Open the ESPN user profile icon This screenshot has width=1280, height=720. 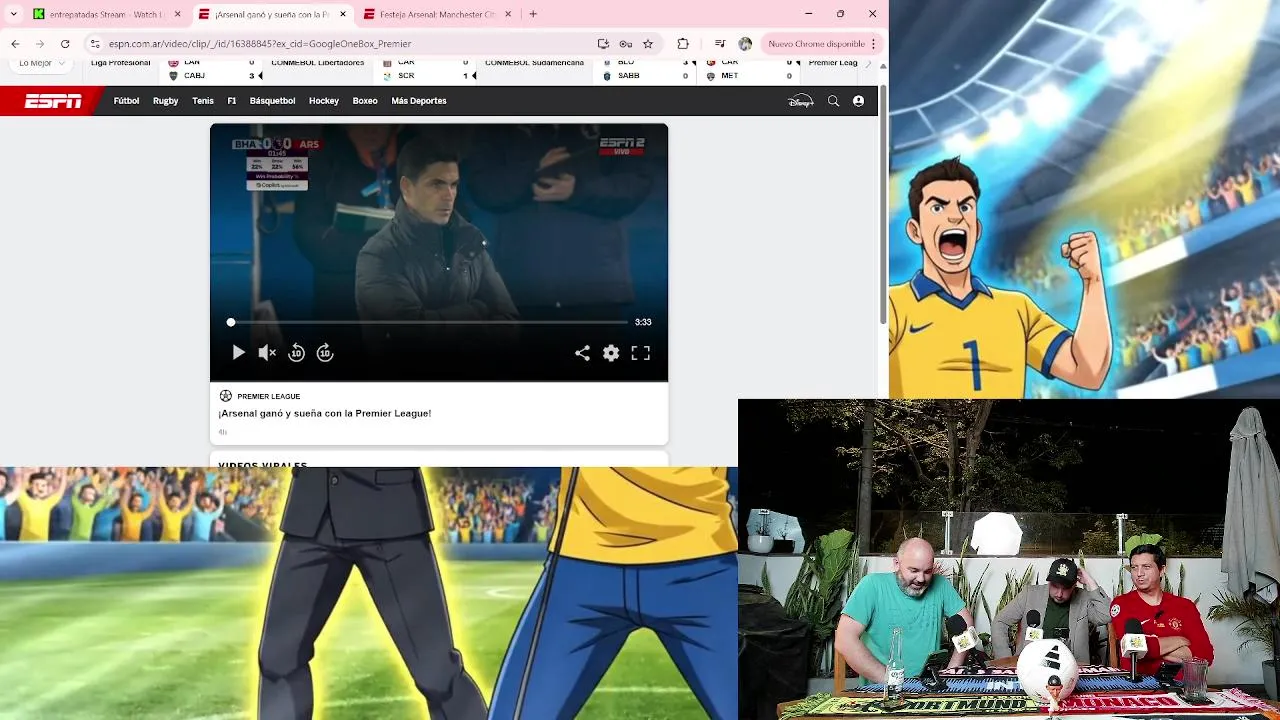pos(858,101)
